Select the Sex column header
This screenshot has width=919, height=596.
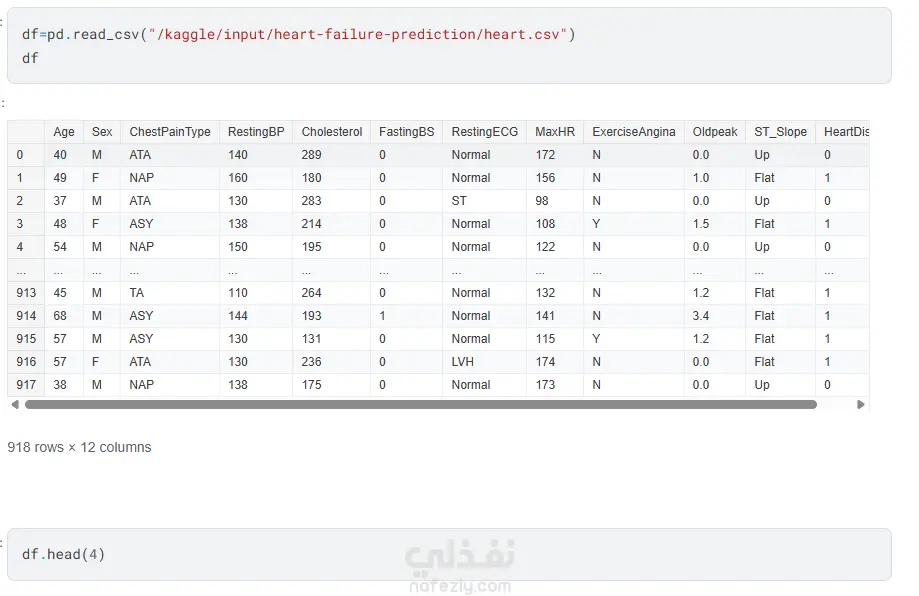click(102, 132)
